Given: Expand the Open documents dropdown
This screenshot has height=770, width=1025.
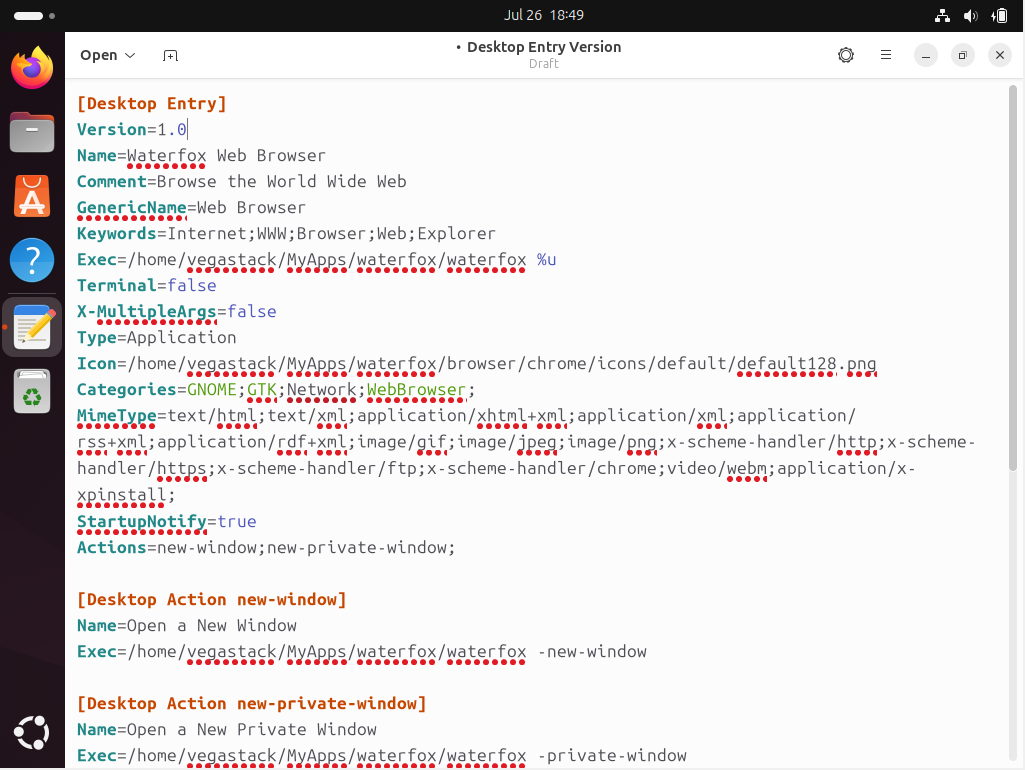Looking at the screenshot, I should (x=108, y=55).
